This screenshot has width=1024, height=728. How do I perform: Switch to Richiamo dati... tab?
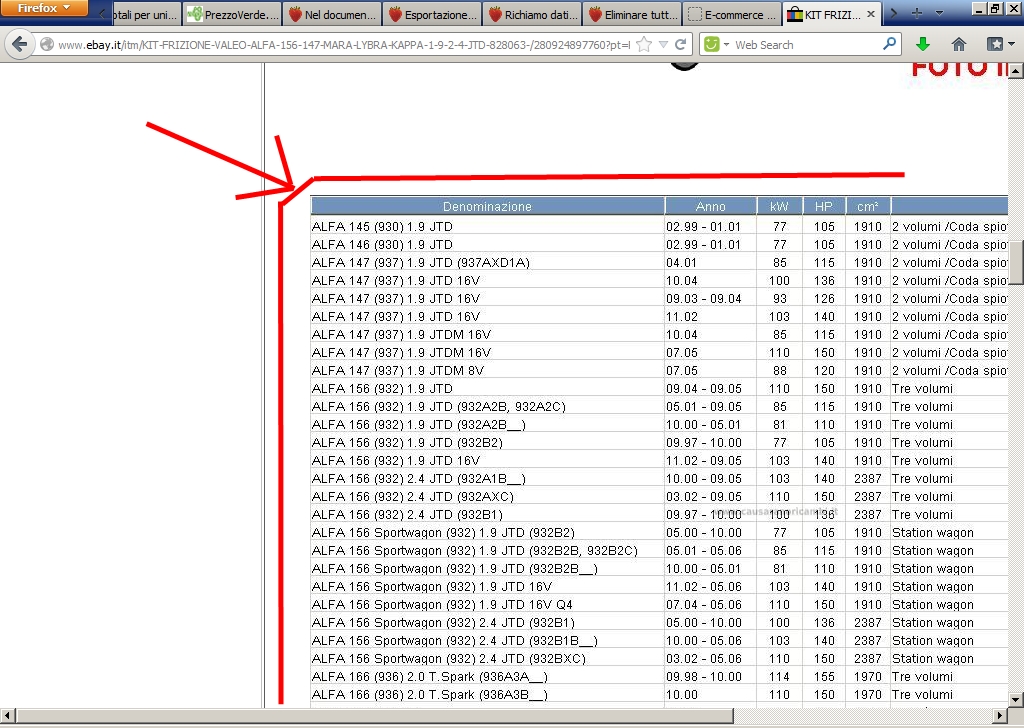click(533, 14)
